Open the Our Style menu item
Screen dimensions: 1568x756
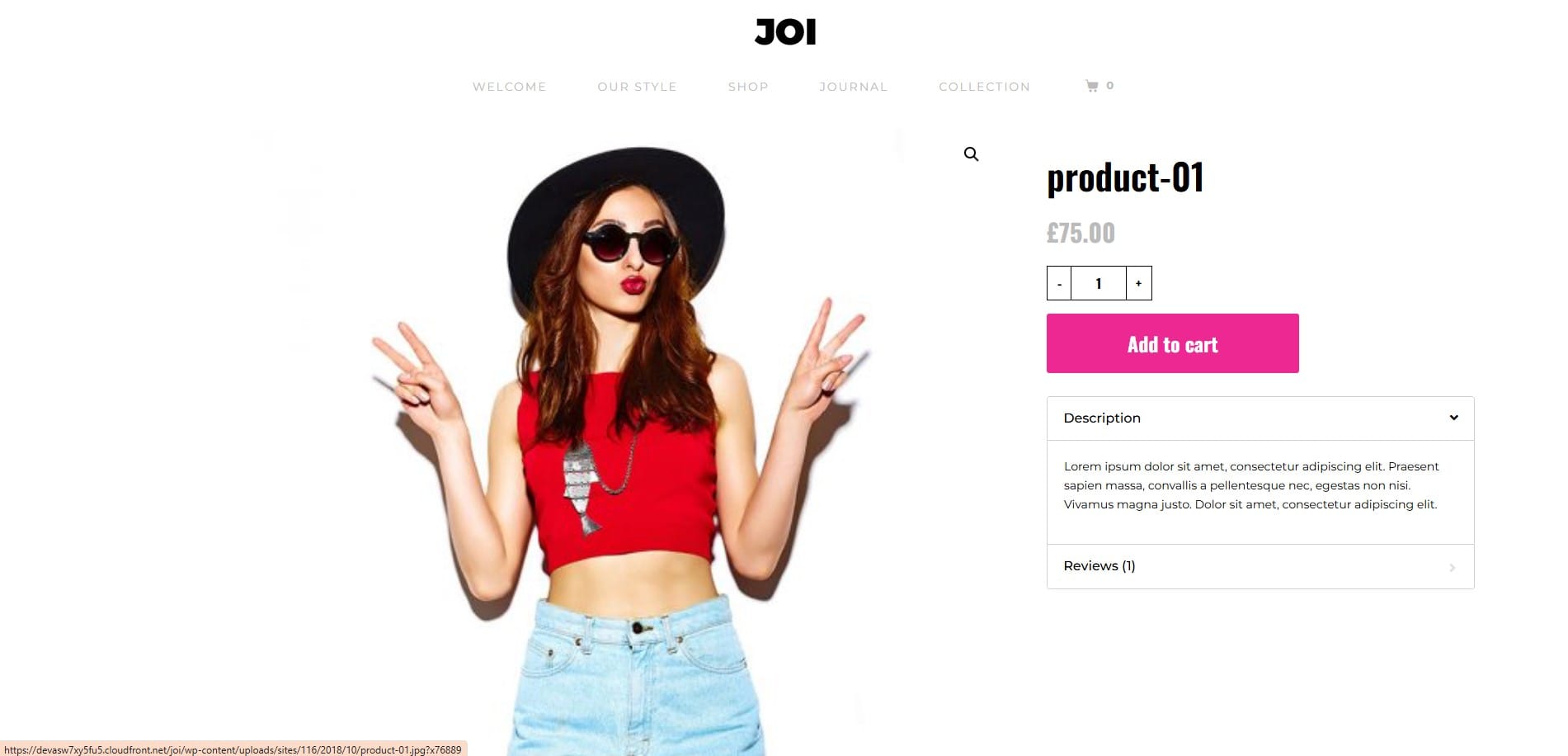[x=637, y=87]
